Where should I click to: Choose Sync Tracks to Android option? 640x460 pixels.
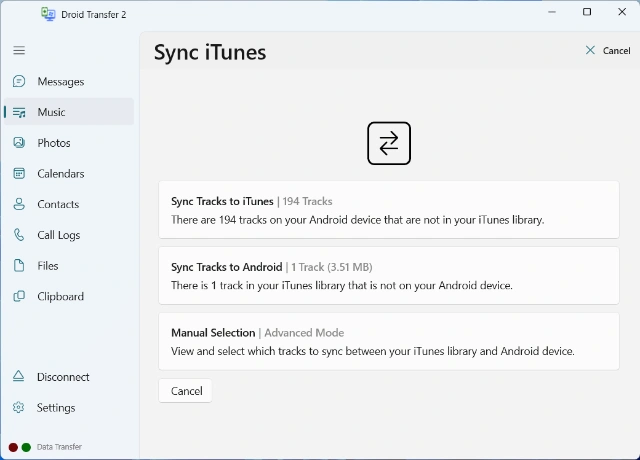click(388, 276)
